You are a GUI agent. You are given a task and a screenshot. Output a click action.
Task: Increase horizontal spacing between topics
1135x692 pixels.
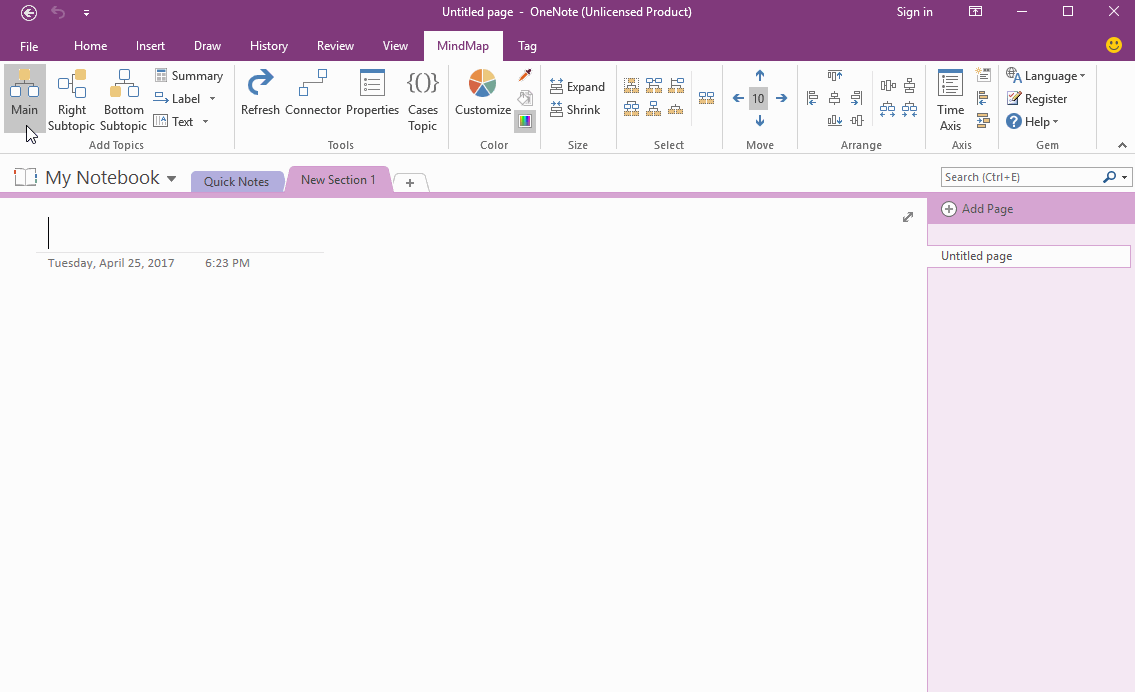pos(888,109)
